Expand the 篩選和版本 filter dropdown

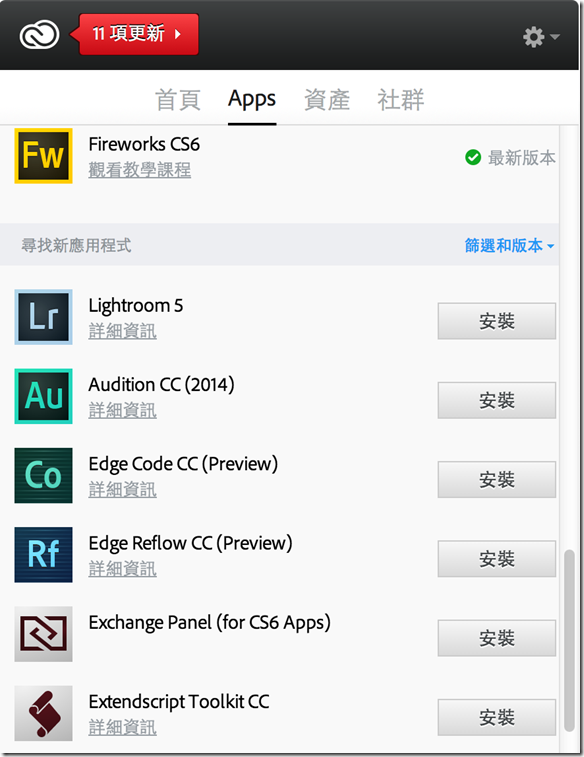click(509, 245)
